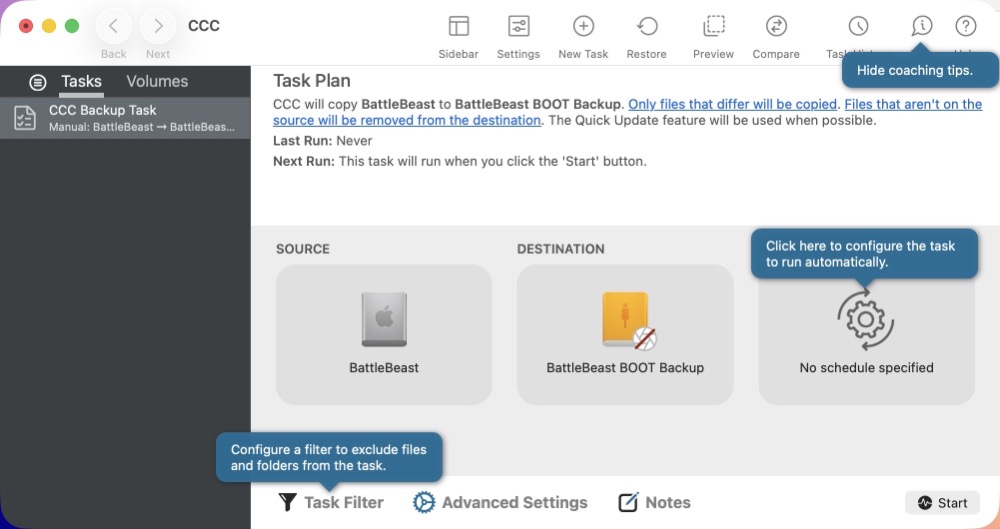Go to Next with right chevron
1000x529 pixels.
click(x=158, y=26)
